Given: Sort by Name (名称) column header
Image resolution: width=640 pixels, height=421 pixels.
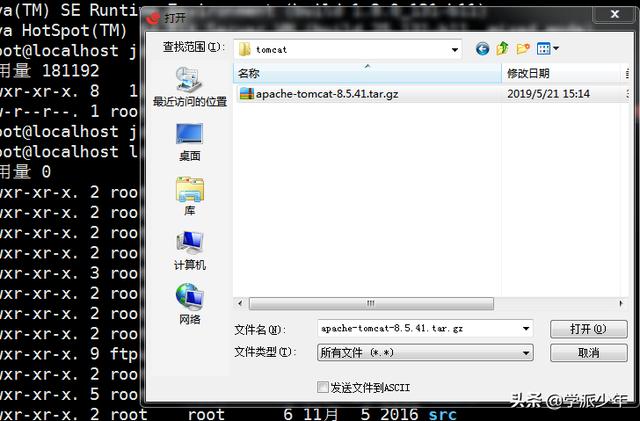Looking at the screenshot, I should click(367, 74).
